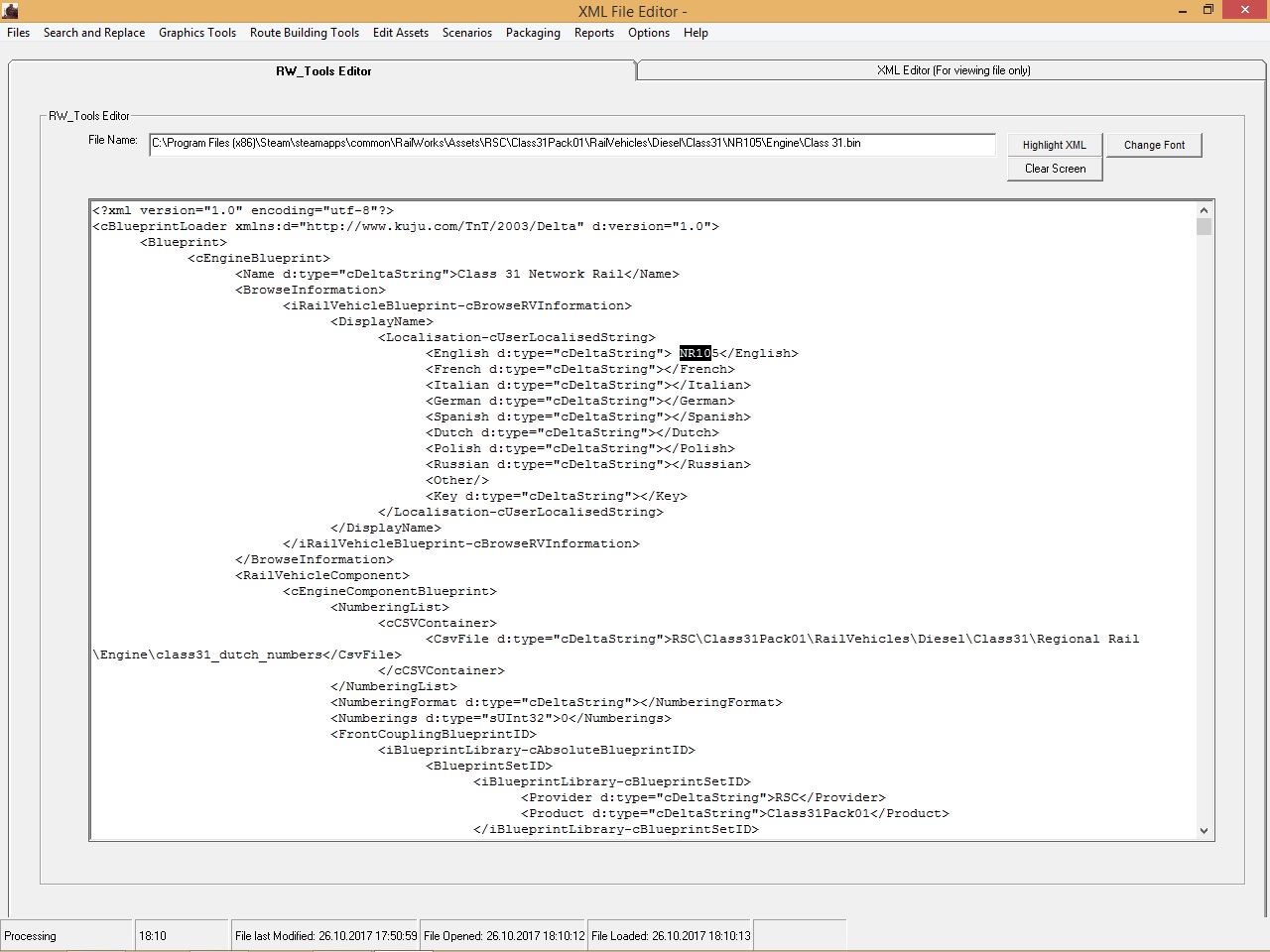Image resolution: width=1270 pixels, height=952 pixels.
Task: Click the File Opened status cell
Action: [x=504, y=936]
